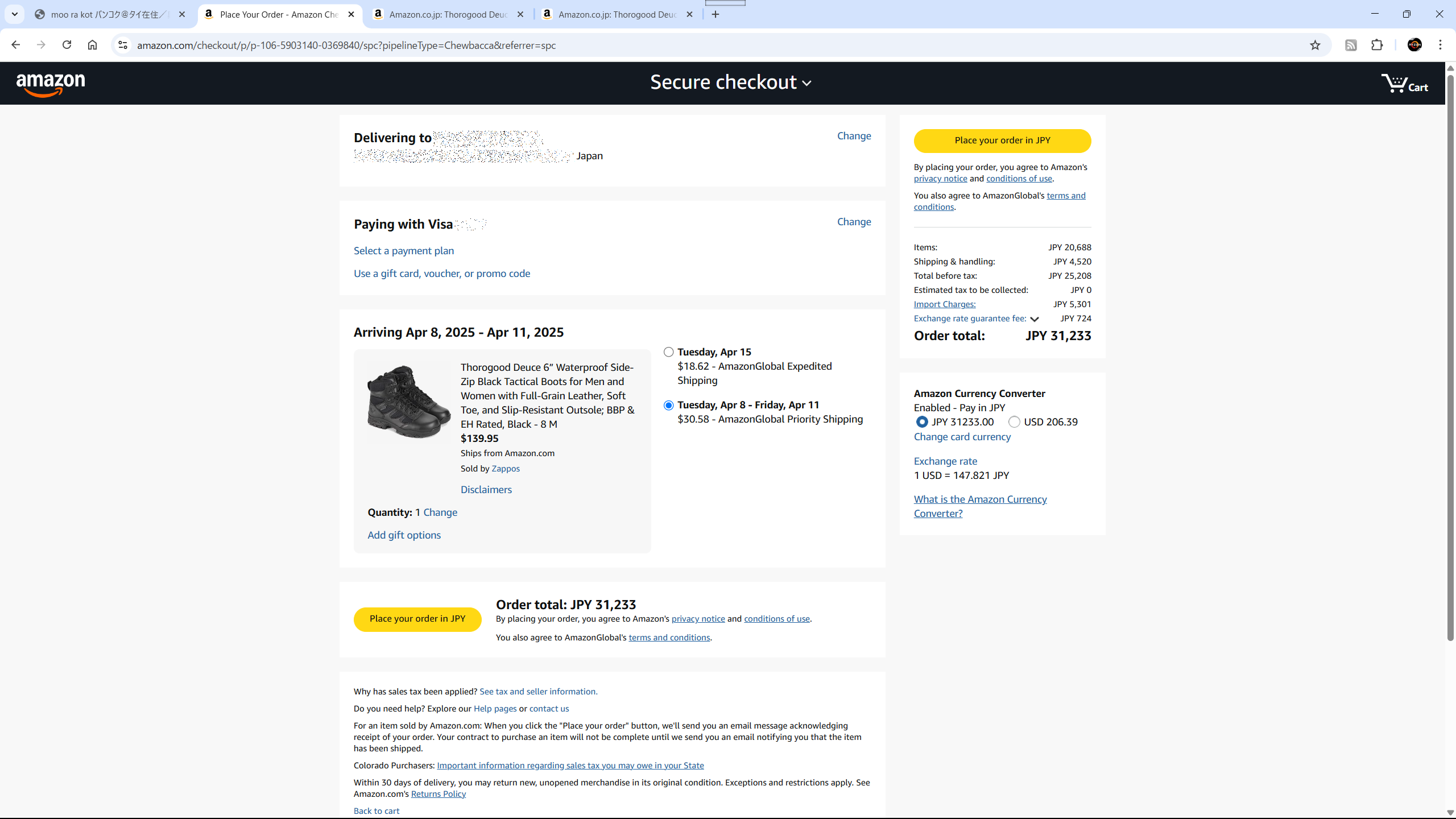The image size is (1456, 819).
Task: Click the contact us link
Action: pos(549,709)
